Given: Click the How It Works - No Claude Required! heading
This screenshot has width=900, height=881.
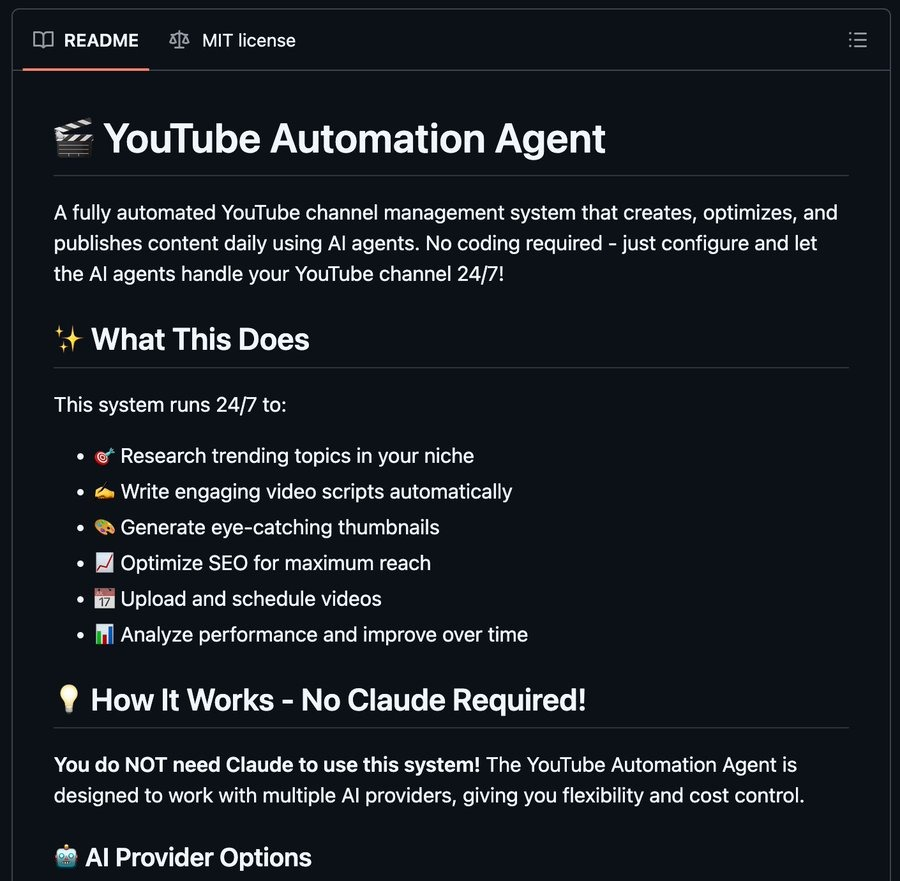Looking at the screenshot, I should tap(338, 700).
